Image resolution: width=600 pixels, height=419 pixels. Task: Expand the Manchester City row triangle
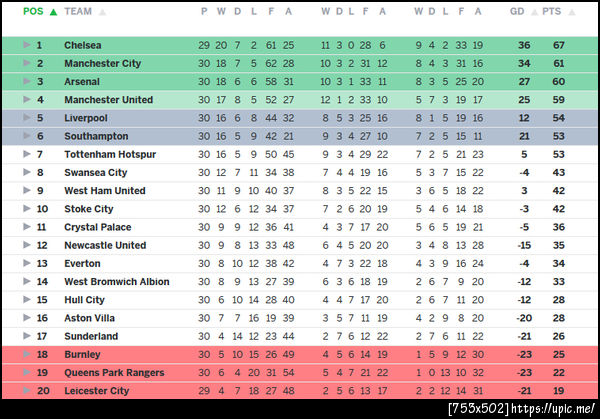coord(26,63)
